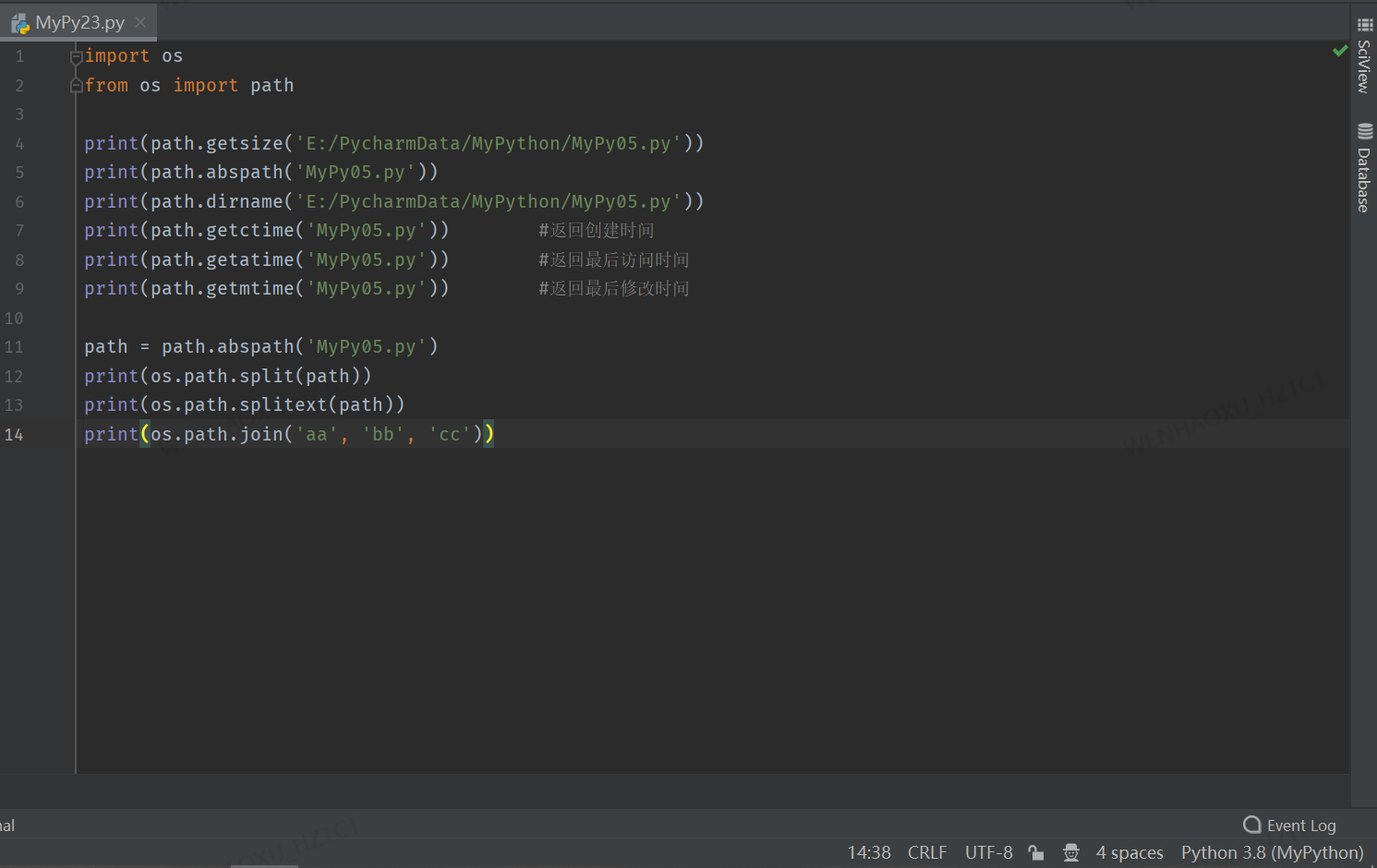Click line number 10 in the gutter
1377x868 pixels.
14,319
